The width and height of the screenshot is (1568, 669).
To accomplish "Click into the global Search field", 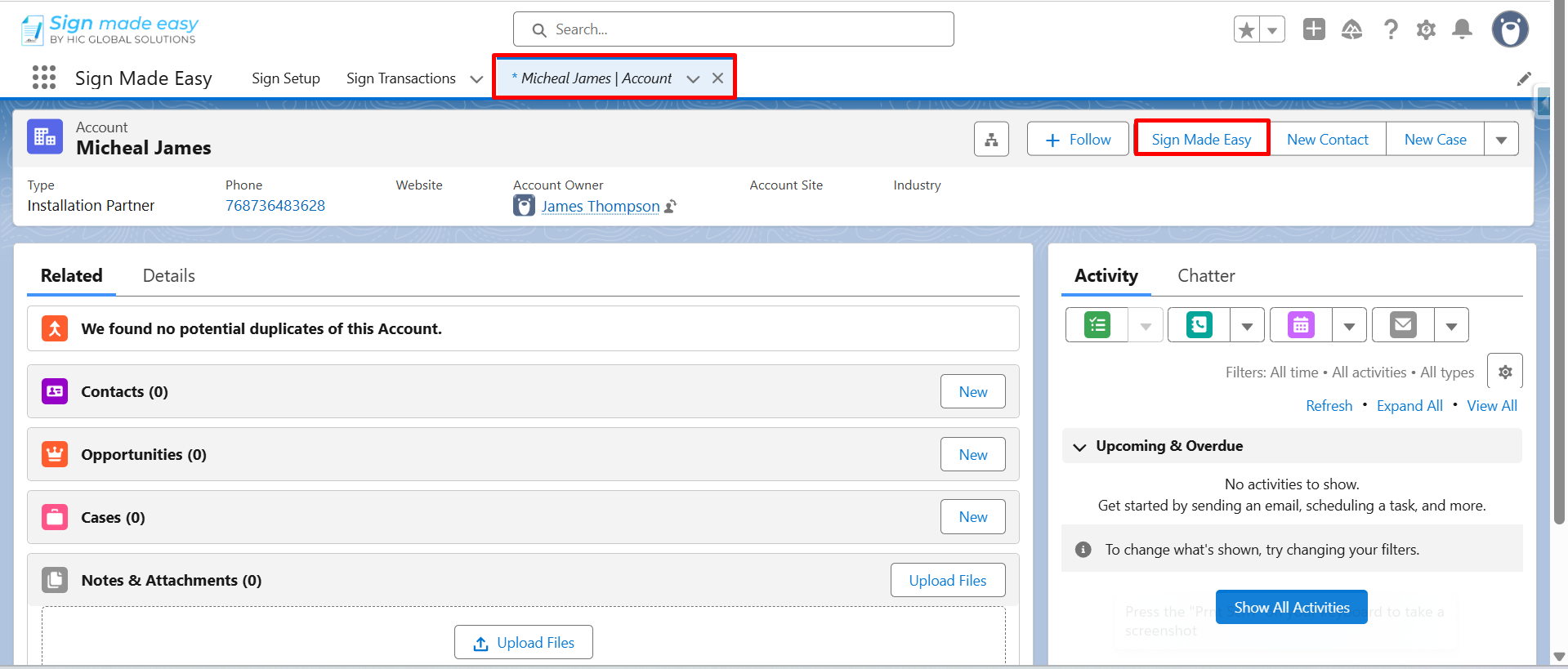I will [x=734, y=29].
